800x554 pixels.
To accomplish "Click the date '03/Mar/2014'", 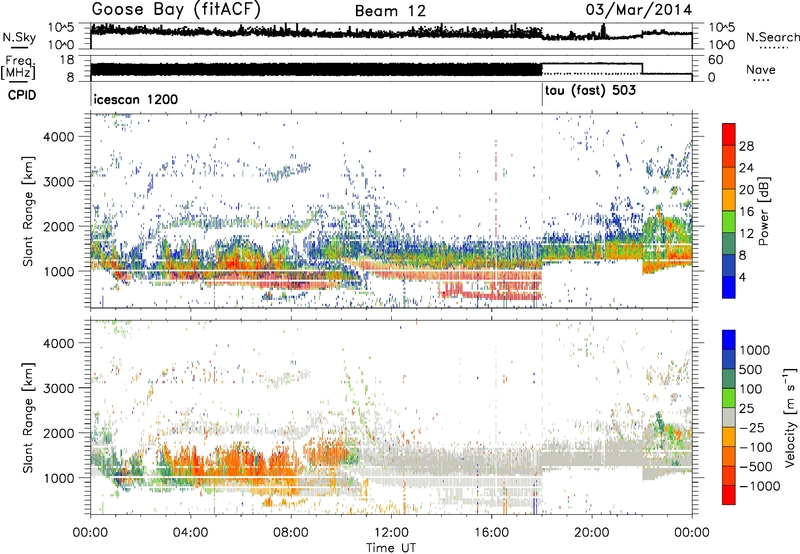I will [x=639, y=10].
